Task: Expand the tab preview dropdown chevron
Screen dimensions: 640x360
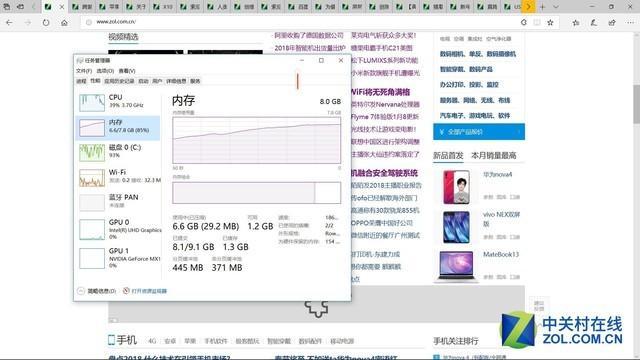Action: [x=556, y=7]
